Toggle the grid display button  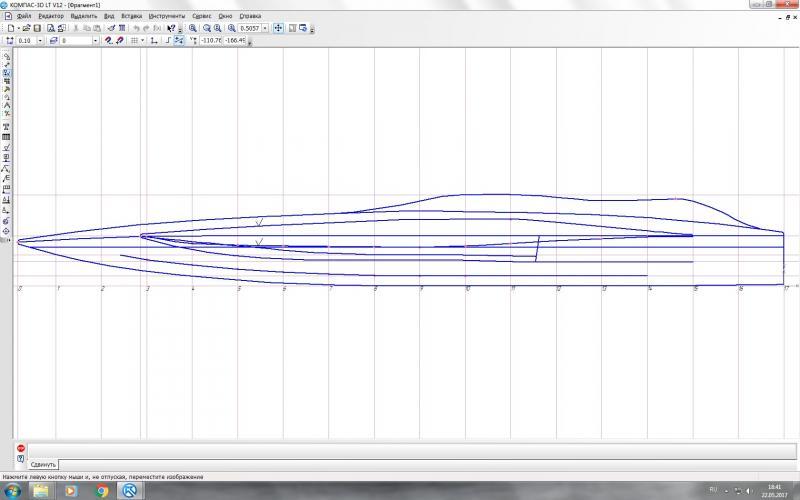(135, 41)
